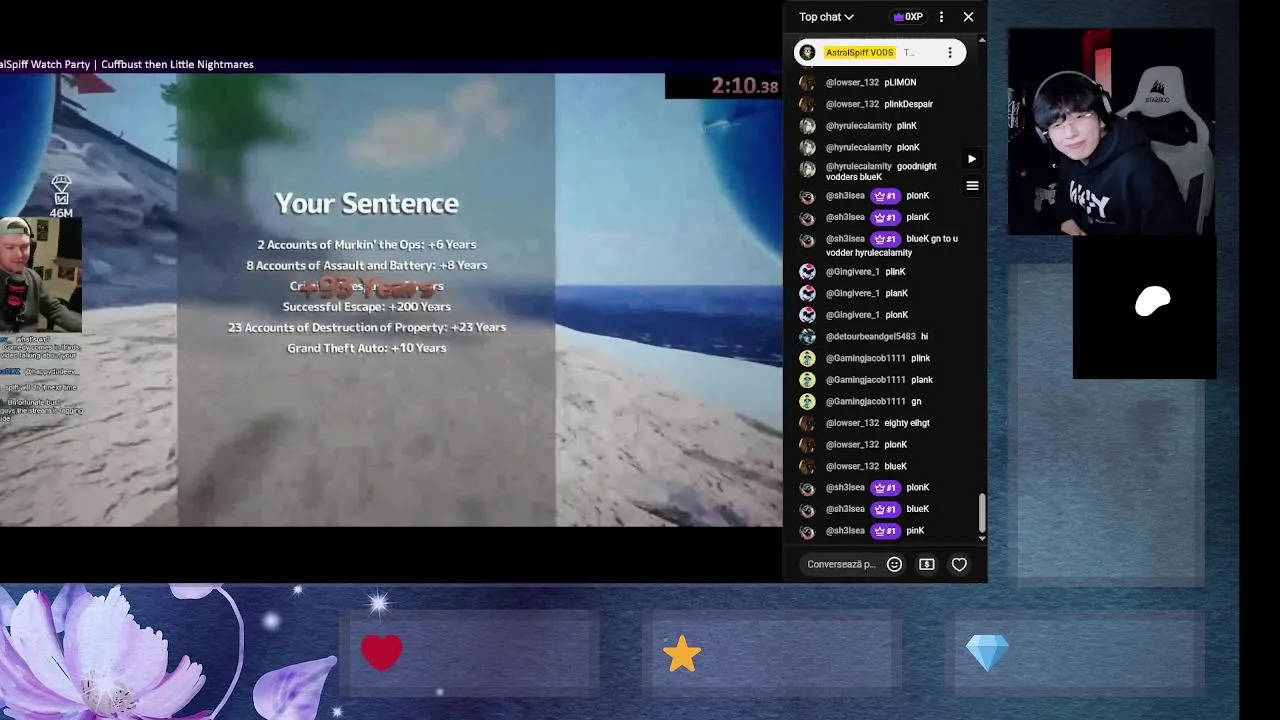Click @lowser_132 avatar beside lower plonK

pos(807,444)
